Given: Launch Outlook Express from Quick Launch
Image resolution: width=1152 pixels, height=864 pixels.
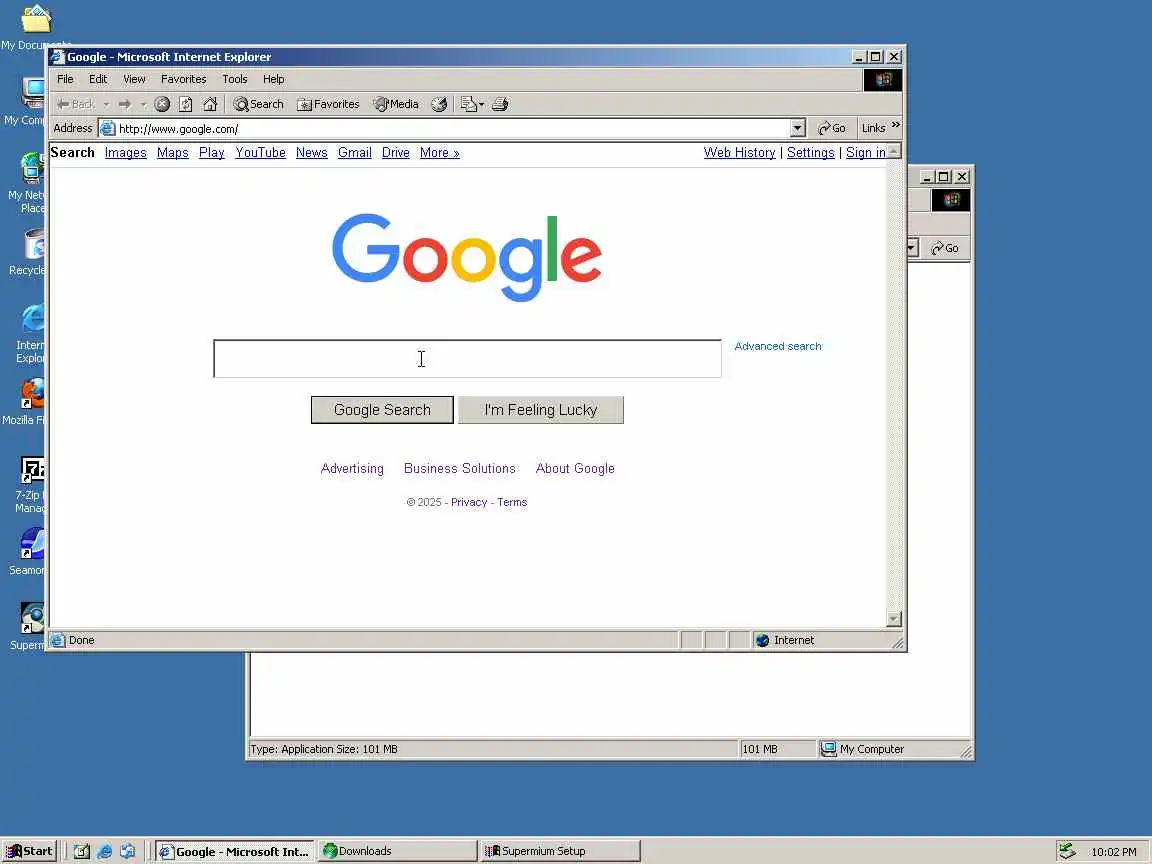Looking at the screenshot, I should [x=127, y=851].
